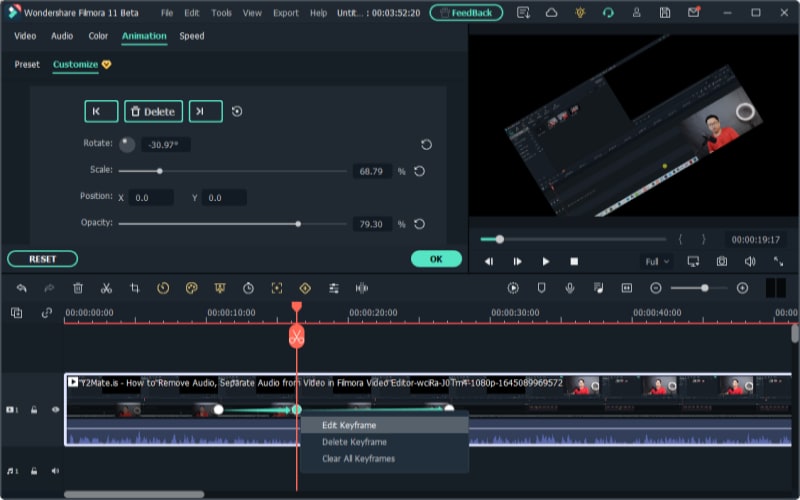Open the Edit menu
This screenshot has width=800, height=500.
click(x=192, y=13)
